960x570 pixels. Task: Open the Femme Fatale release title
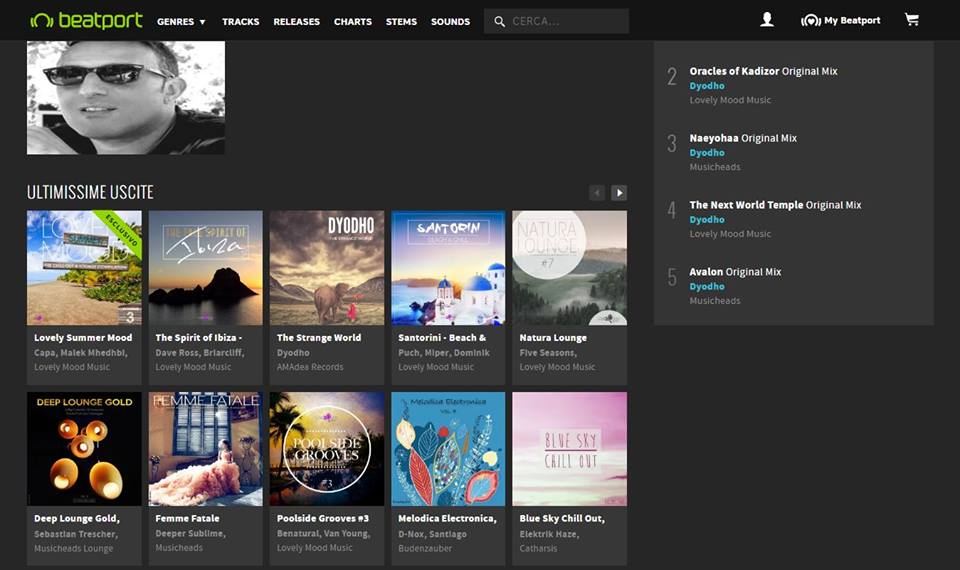(x=187, y=519)
